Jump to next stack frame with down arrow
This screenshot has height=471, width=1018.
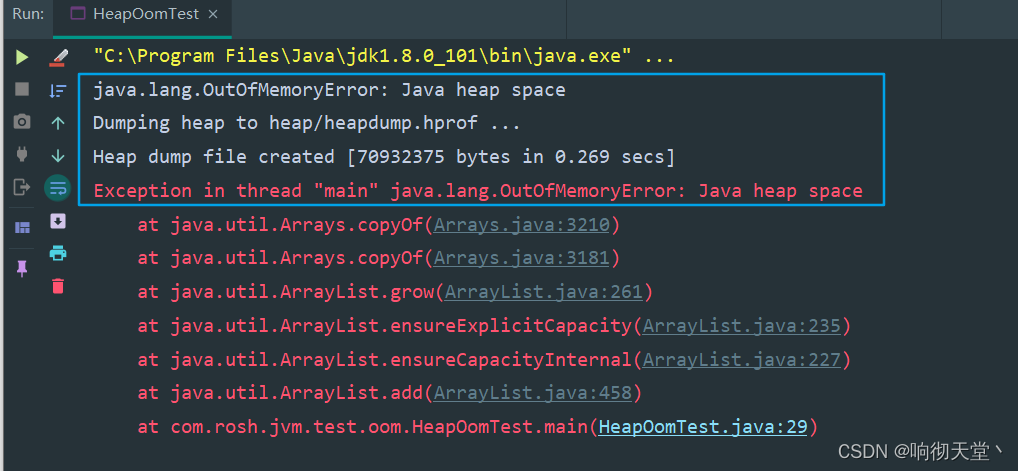(58, 156)
